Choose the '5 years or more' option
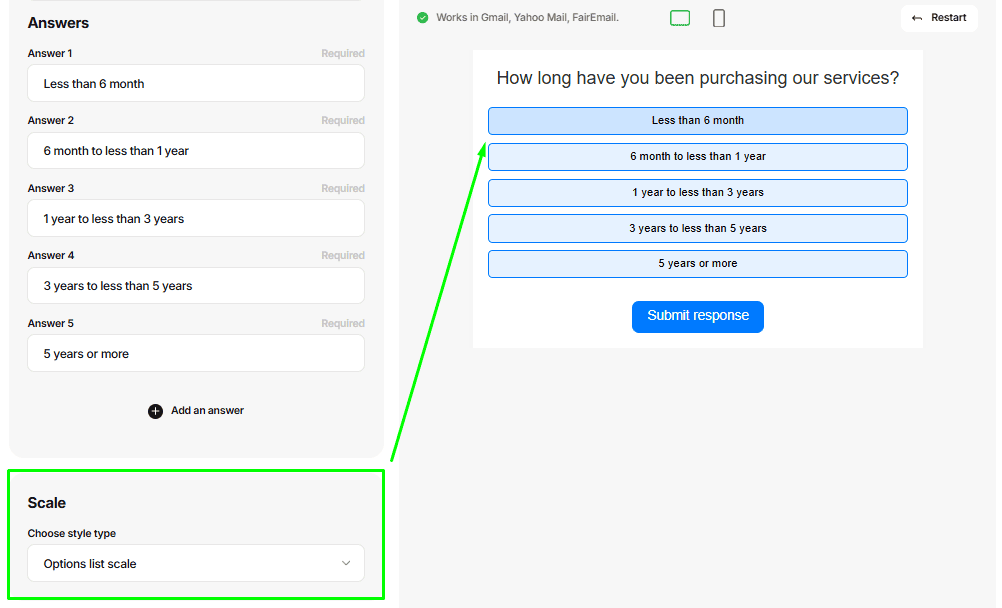The image size is (1002, 608). tap(697, 264)
